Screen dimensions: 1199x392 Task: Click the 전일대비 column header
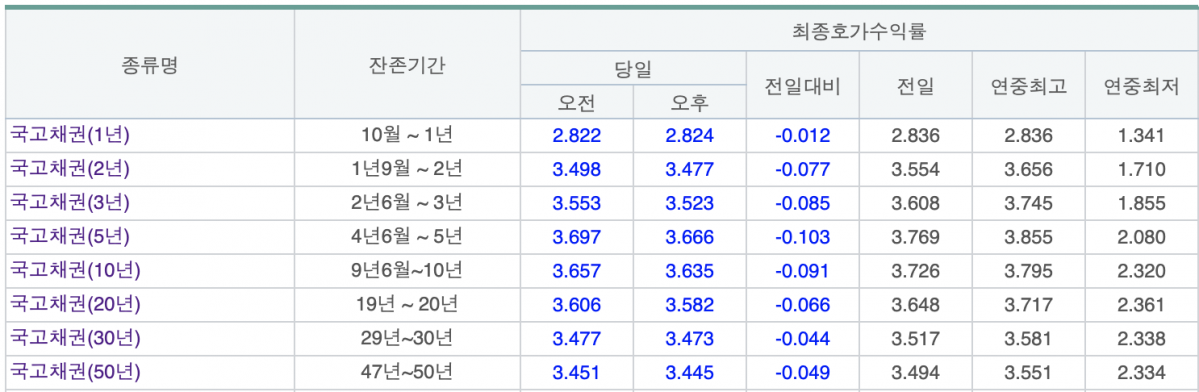click(x=803, y=86)
